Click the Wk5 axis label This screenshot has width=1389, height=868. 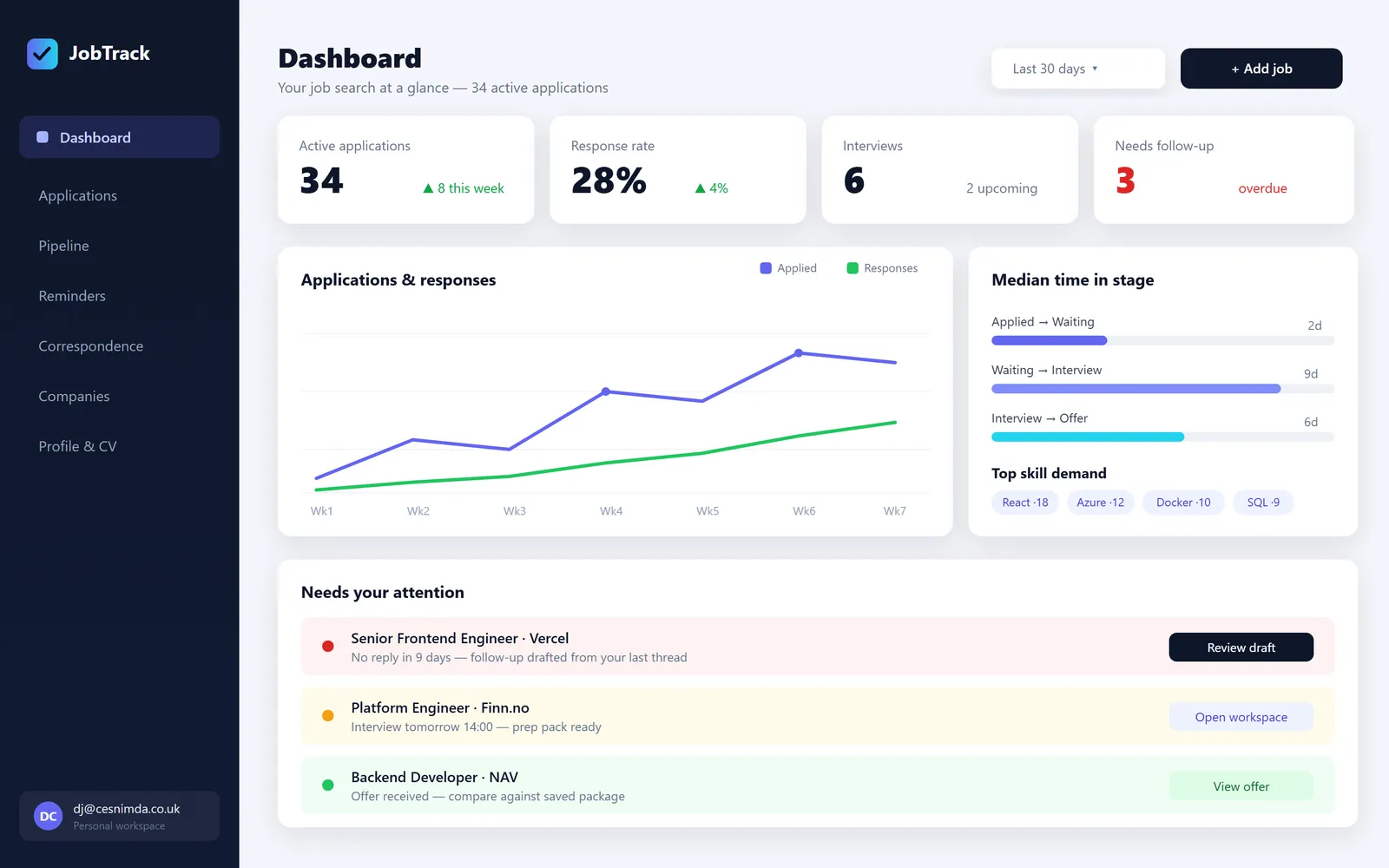point(708,511)
